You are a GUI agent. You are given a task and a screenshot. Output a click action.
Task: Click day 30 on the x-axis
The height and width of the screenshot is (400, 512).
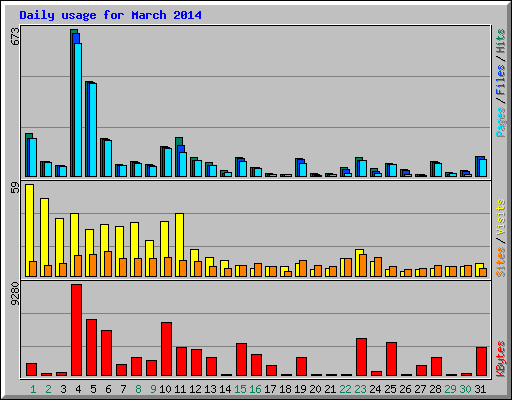point(465,389)
